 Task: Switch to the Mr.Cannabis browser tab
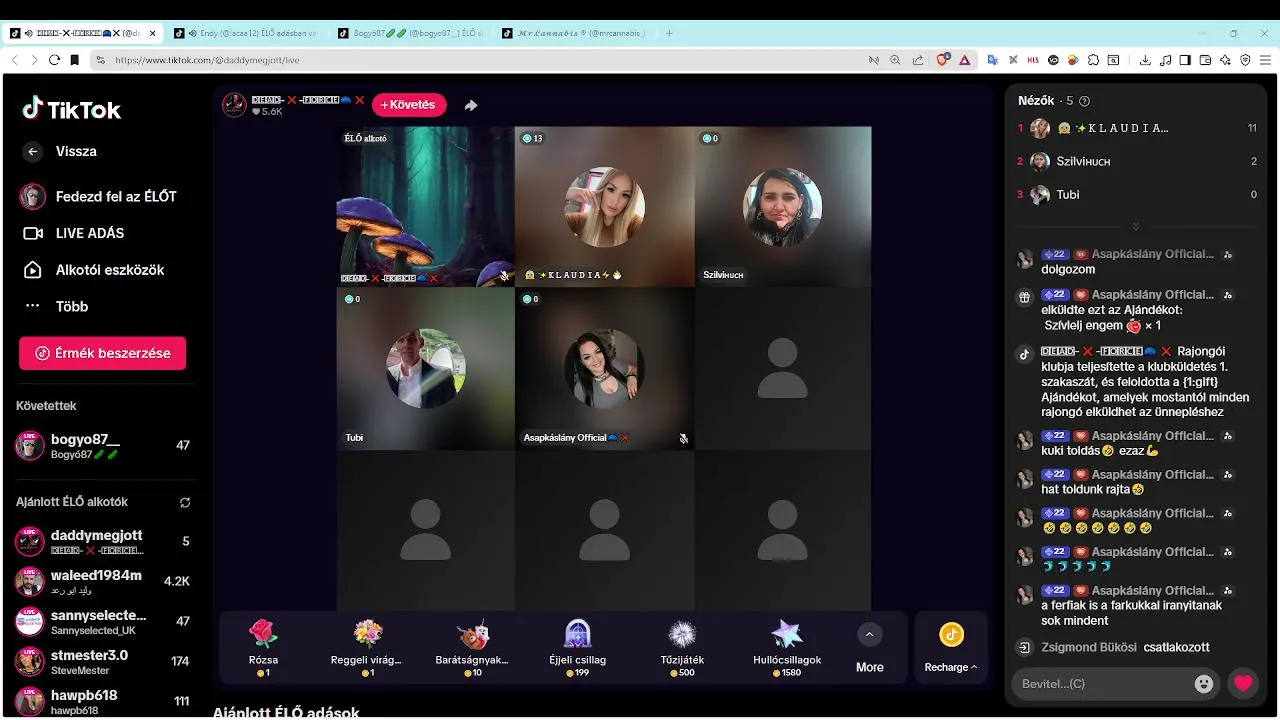coord(574,33)
